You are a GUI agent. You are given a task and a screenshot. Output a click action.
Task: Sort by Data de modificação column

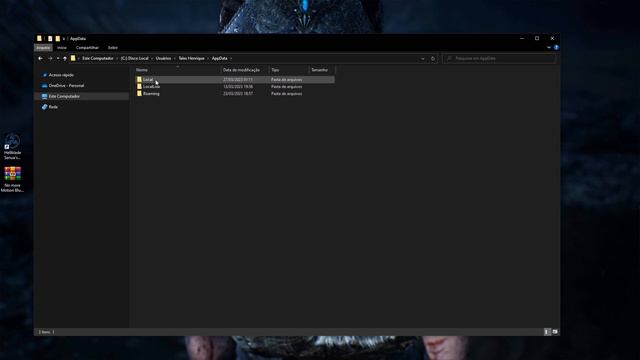pos(241,70)
